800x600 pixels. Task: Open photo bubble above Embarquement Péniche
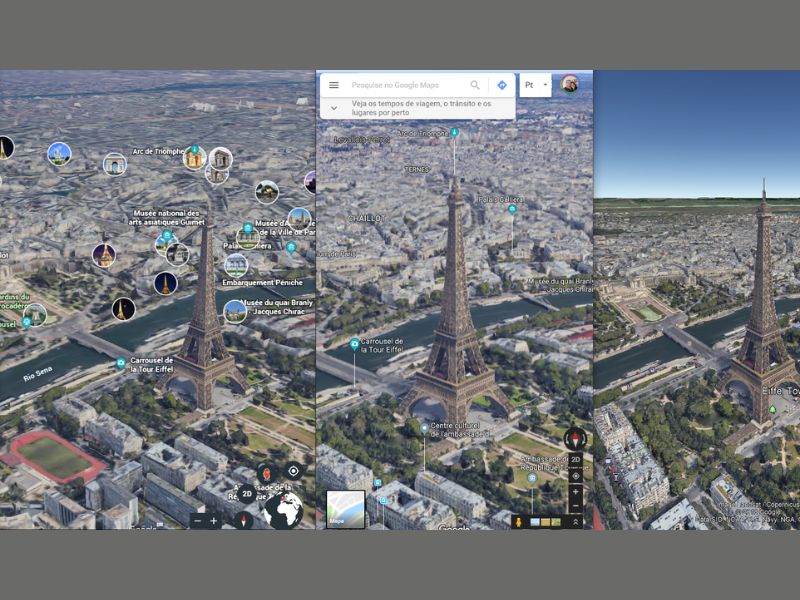(x=236, y=265)
